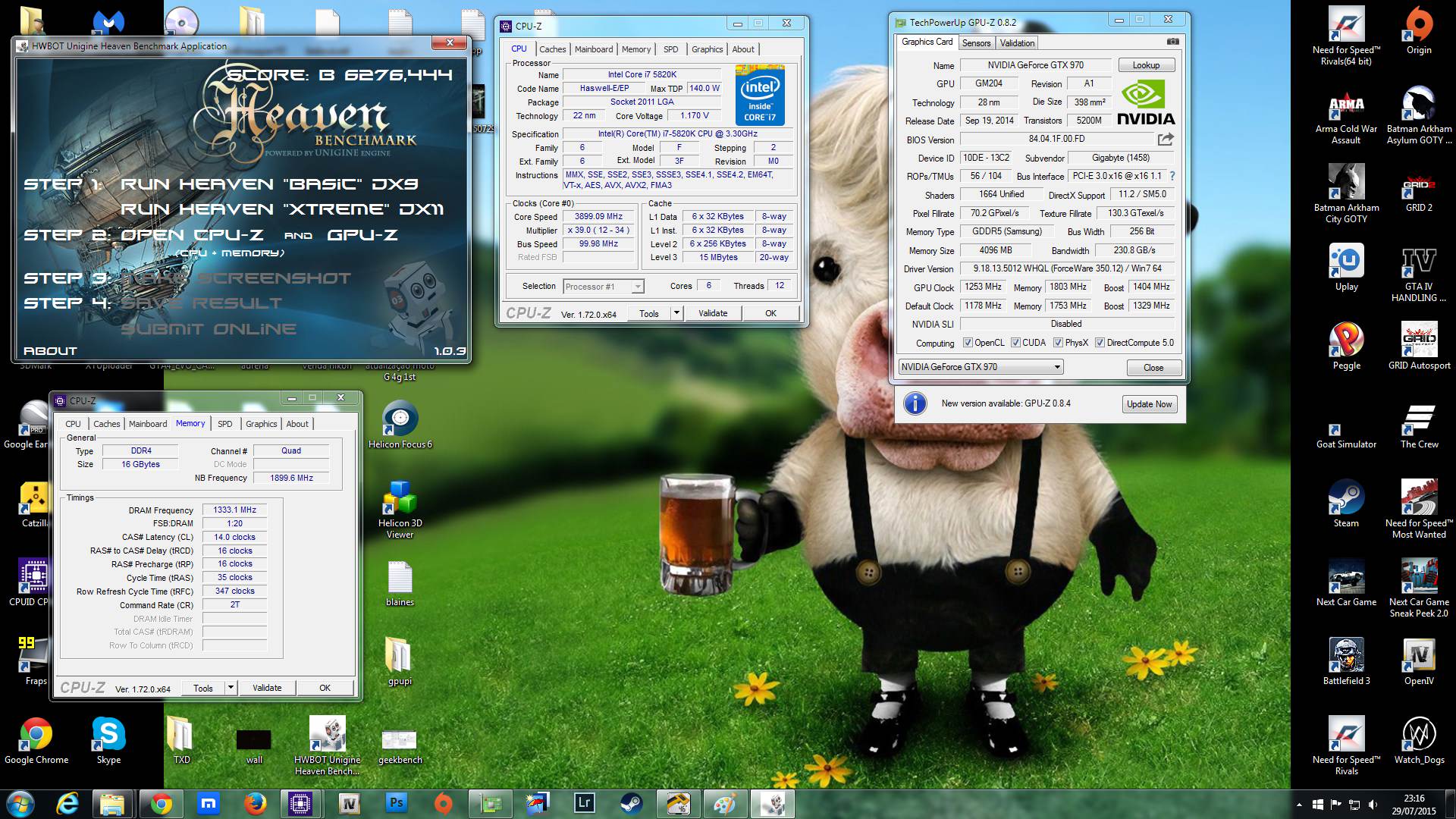Select SPD tab in Memory CPU-Z window

[225, 424]
